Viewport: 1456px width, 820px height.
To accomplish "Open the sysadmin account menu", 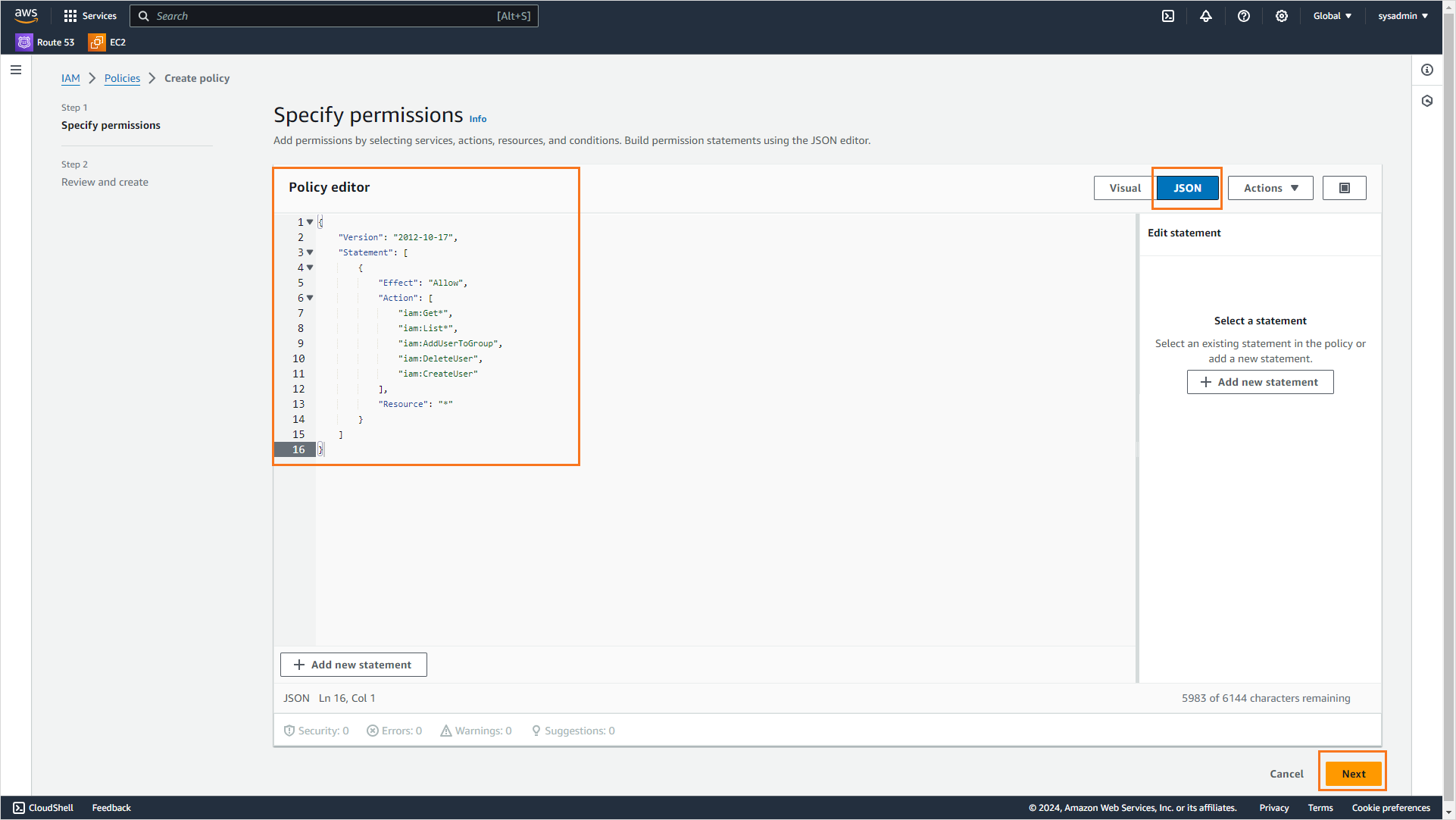I will click(x=1402, y=16).
